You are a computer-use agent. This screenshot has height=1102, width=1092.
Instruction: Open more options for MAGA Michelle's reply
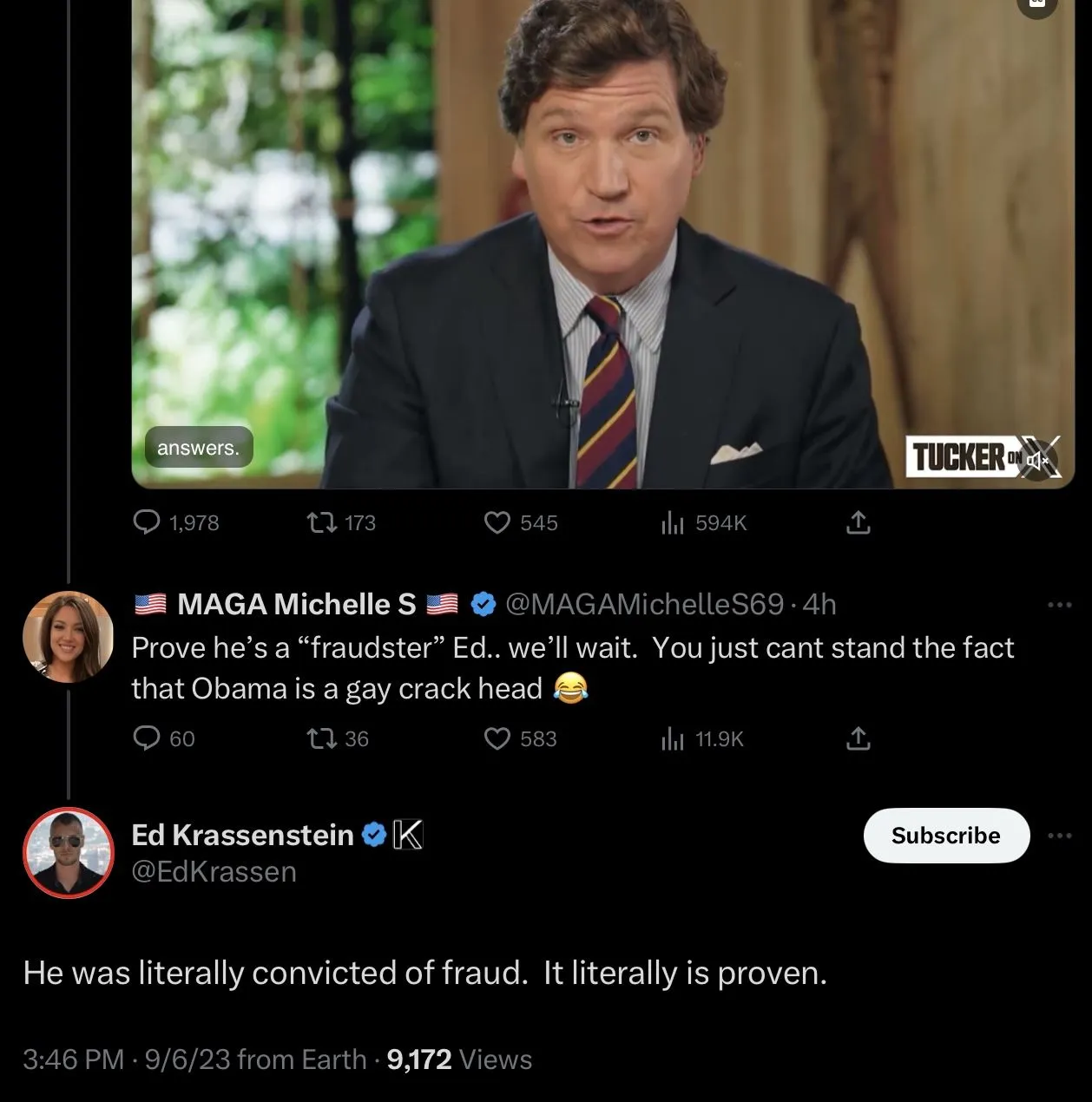pyautogui.click(x=1059, y=605)
